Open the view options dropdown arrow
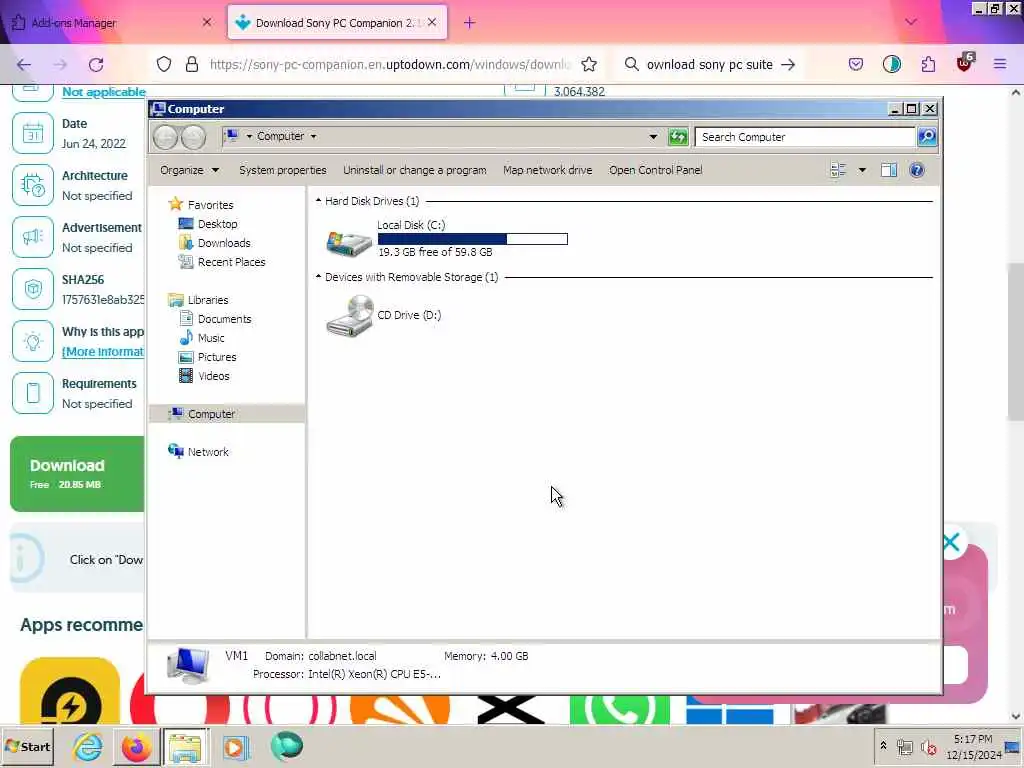Screen dimensions: 1024x768 point(862,170)
